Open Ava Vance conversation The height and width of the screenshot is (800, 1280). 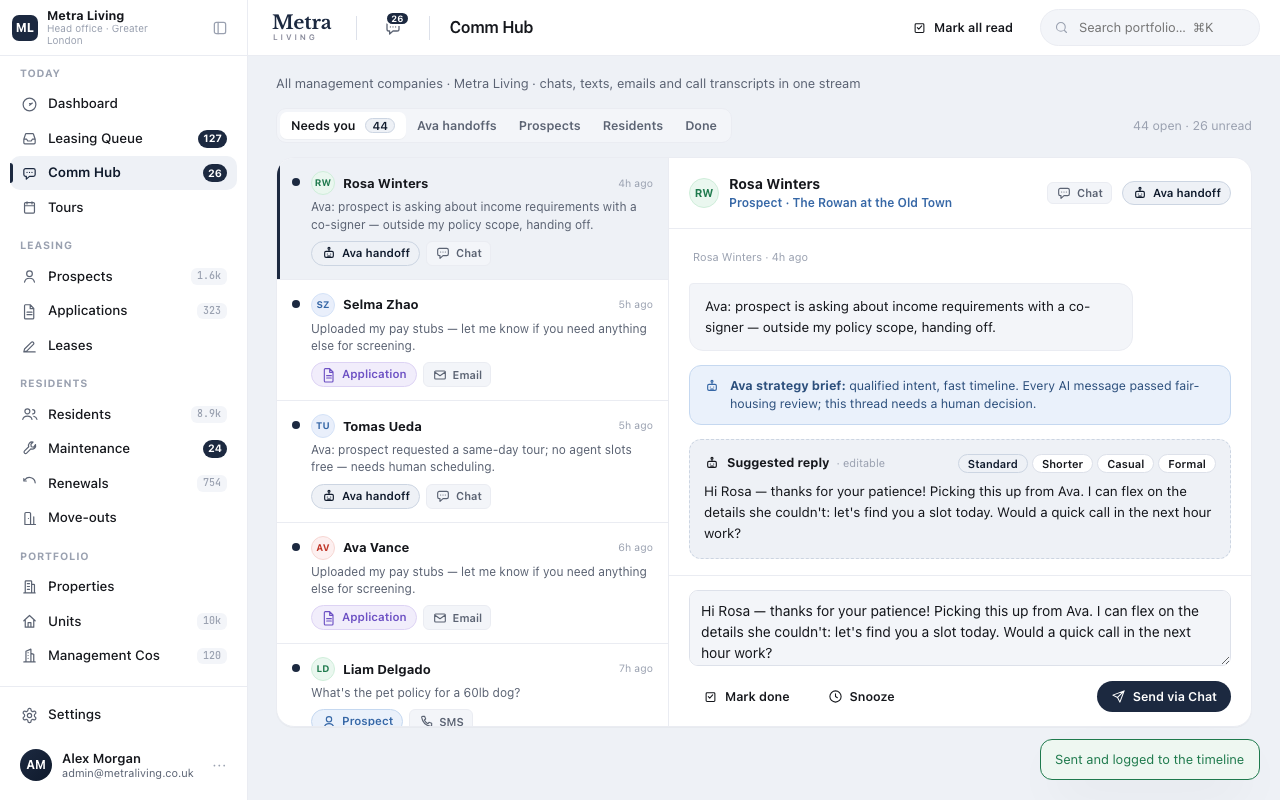[x=473, y=583]
